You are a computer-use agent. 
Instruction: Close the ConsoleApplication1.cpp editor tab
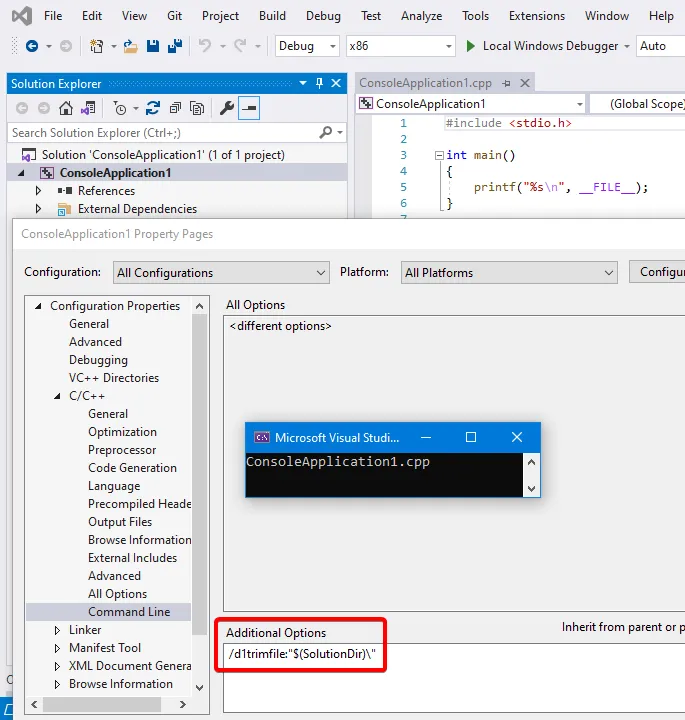click(x=525, y=83)
